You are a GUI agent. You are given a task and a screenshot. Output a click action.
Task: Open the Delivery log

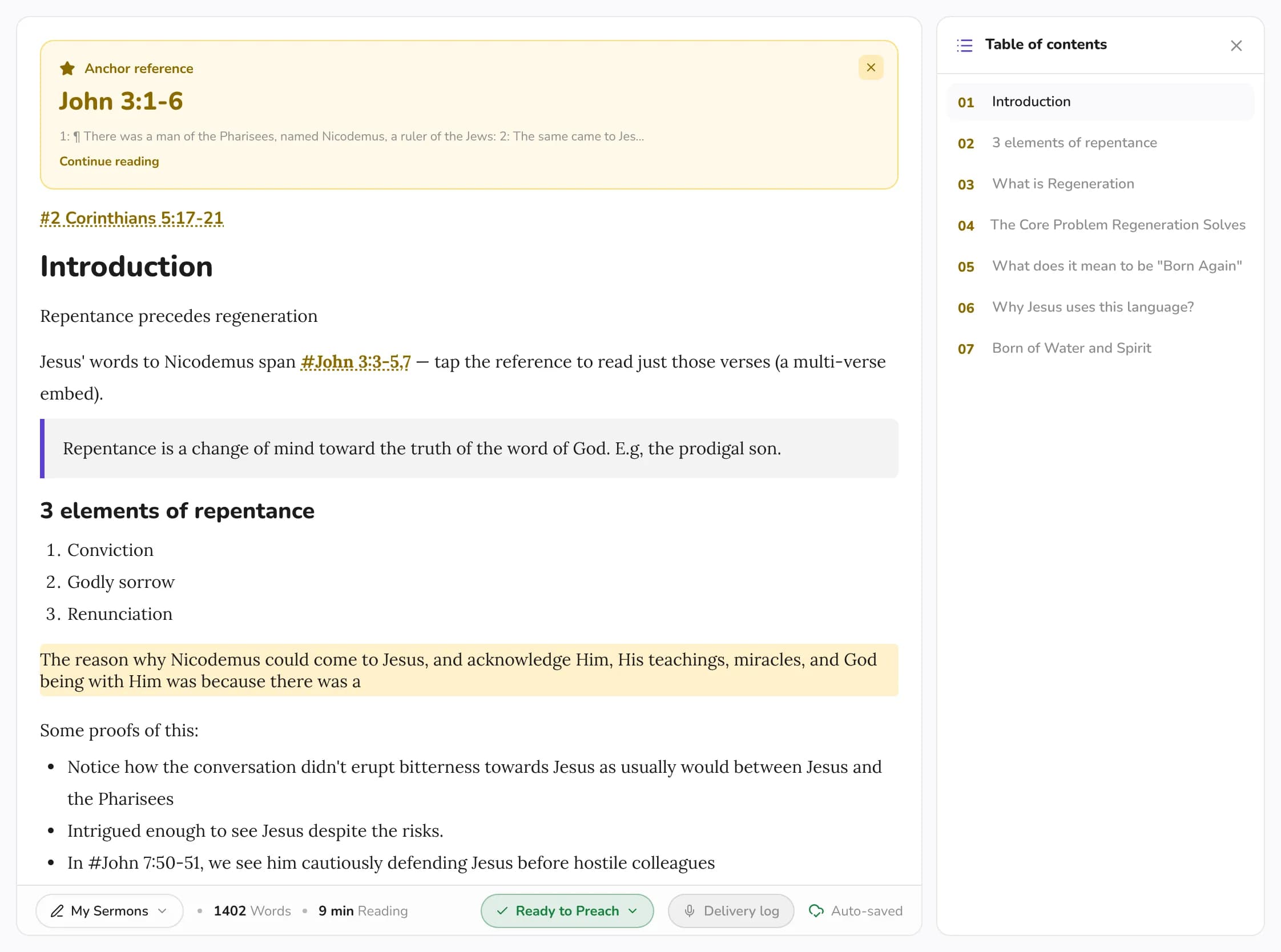[730, 910]
